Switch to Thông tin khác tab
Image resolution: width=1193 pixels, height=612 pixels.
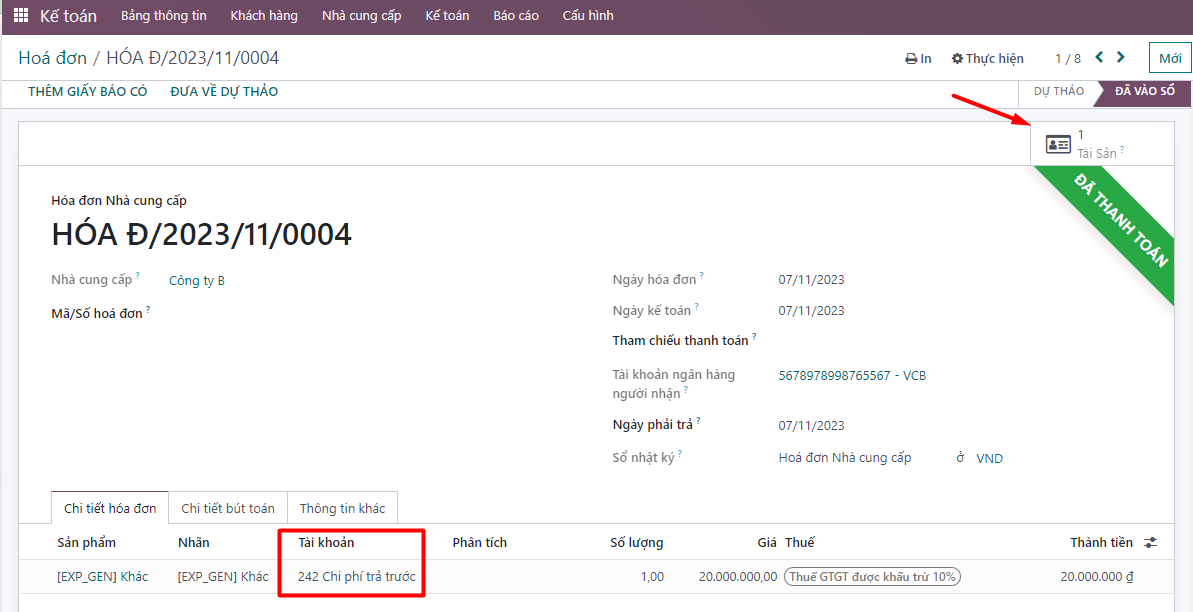coord(342,508)
